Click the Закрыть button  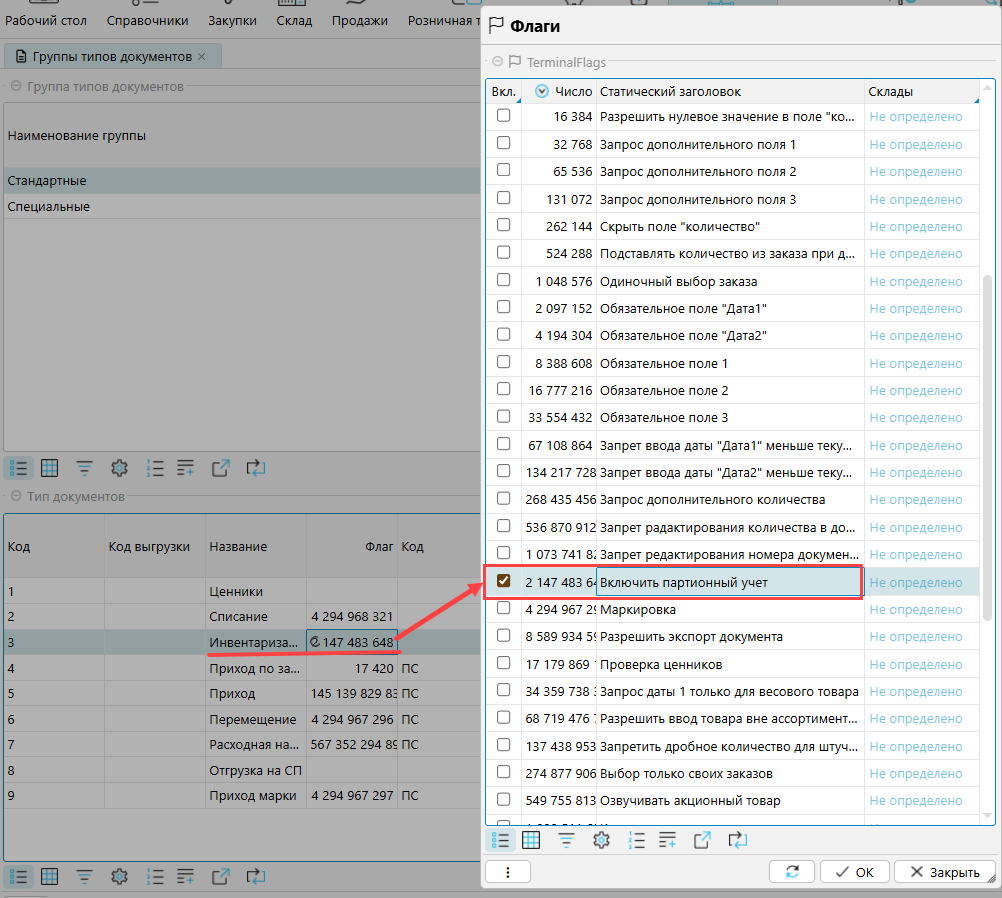click(x=944, y=872)
